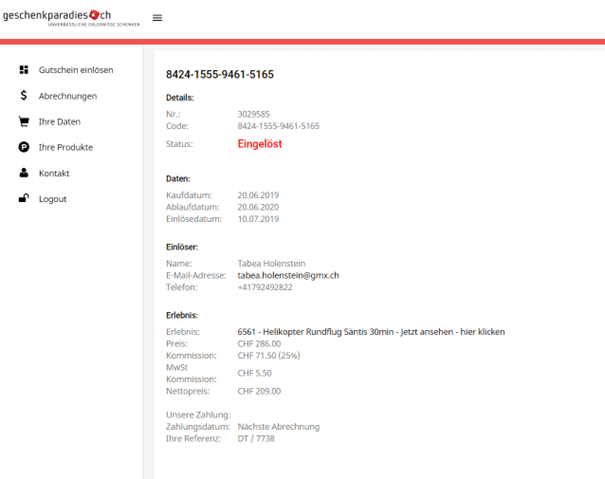Screen dimensions: 605x479
Task: Select the Kontakt sidebar entry
Action: pyautogui.click(x=54, y=173)
